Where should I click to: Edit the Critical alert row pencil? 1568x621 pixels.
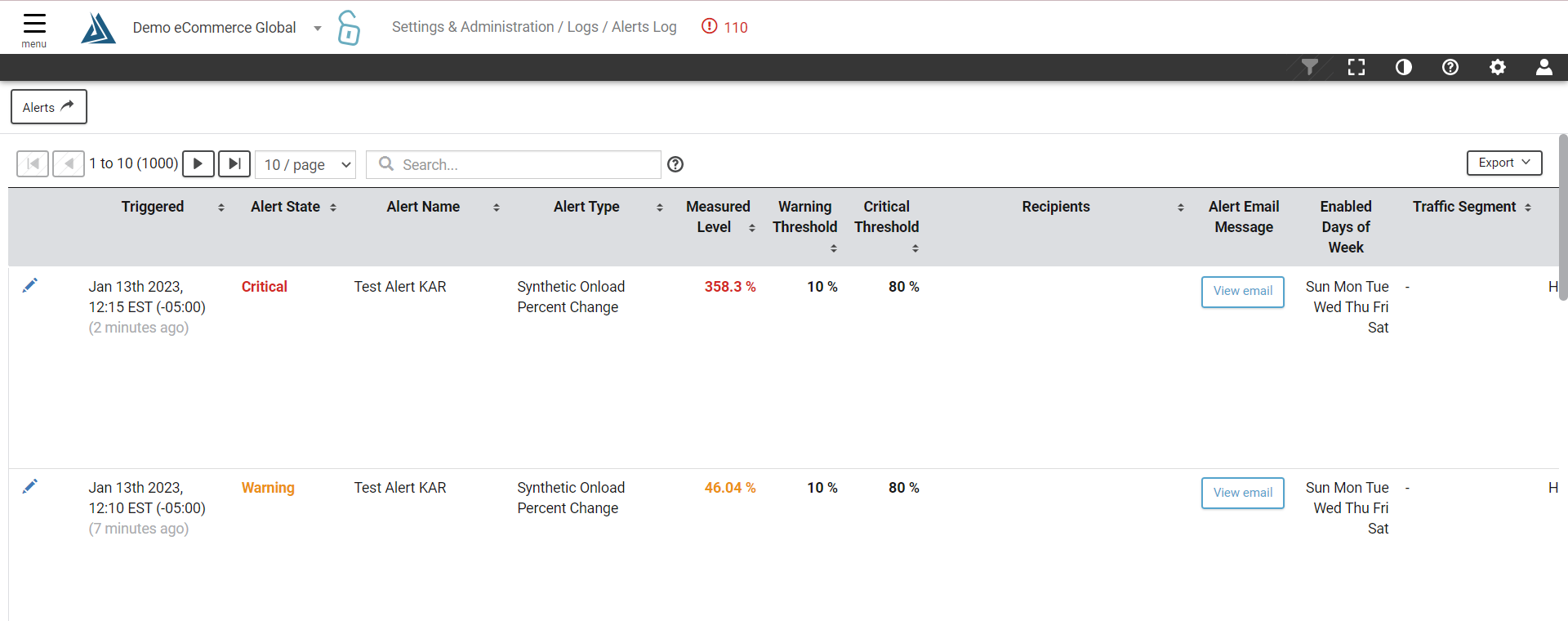tap(29, 285)
